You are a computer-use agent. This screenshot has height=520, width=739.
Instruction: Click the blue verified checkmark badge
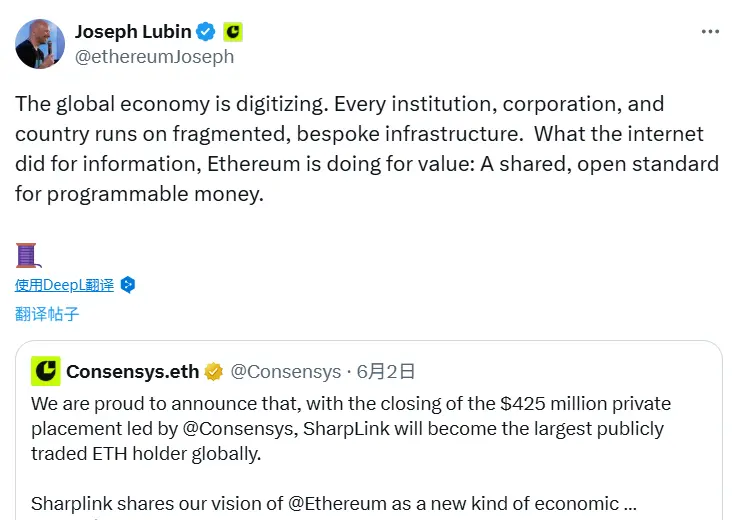pyautogui.click(x=204, y=32)
